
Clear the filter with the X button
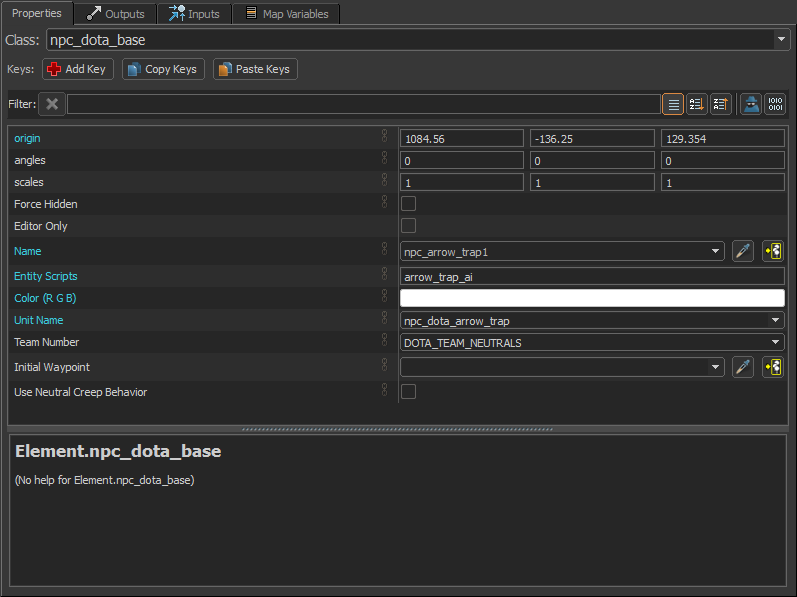click(x=52, y=104)
